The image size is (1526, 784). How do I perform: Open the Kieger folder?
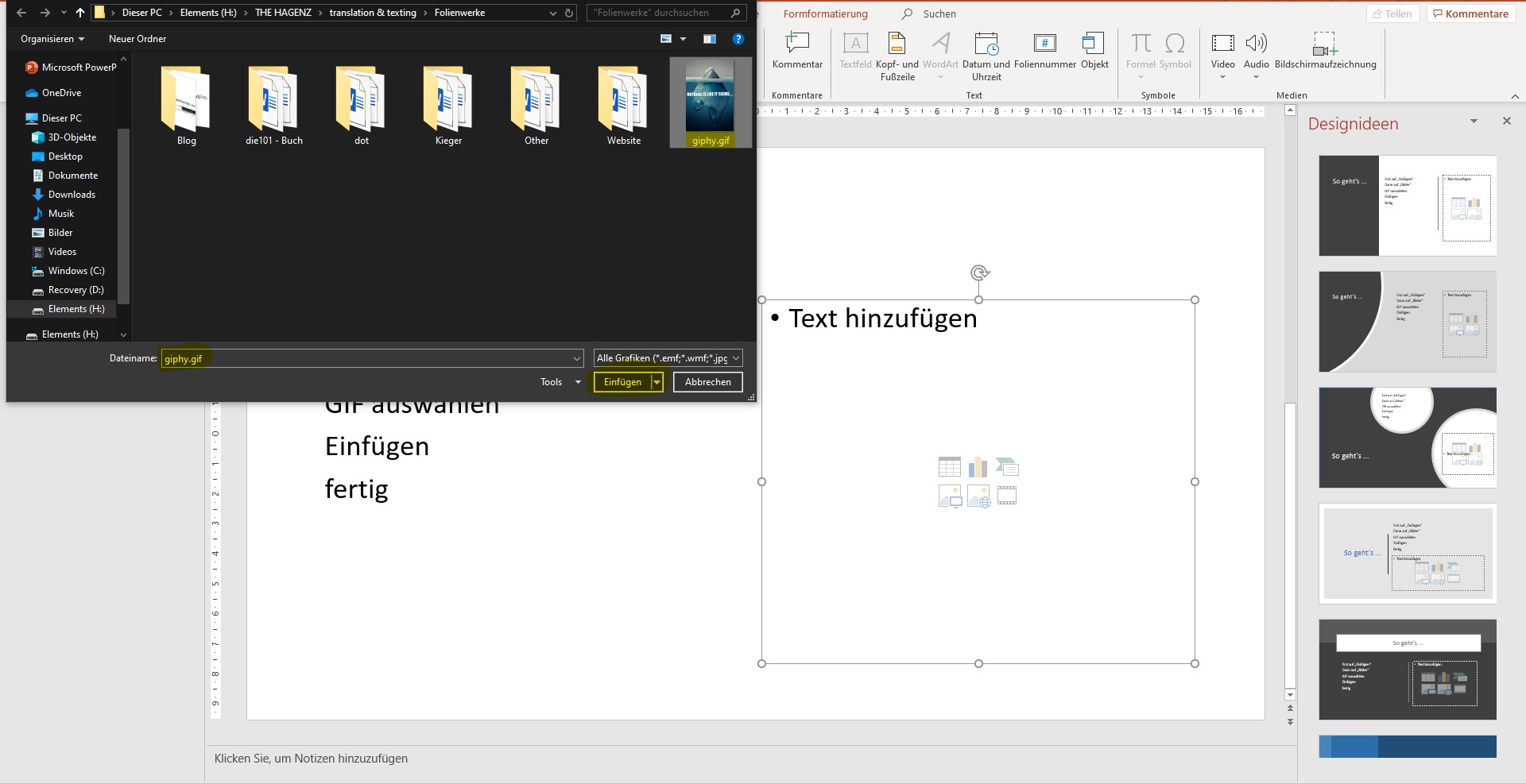448,106
